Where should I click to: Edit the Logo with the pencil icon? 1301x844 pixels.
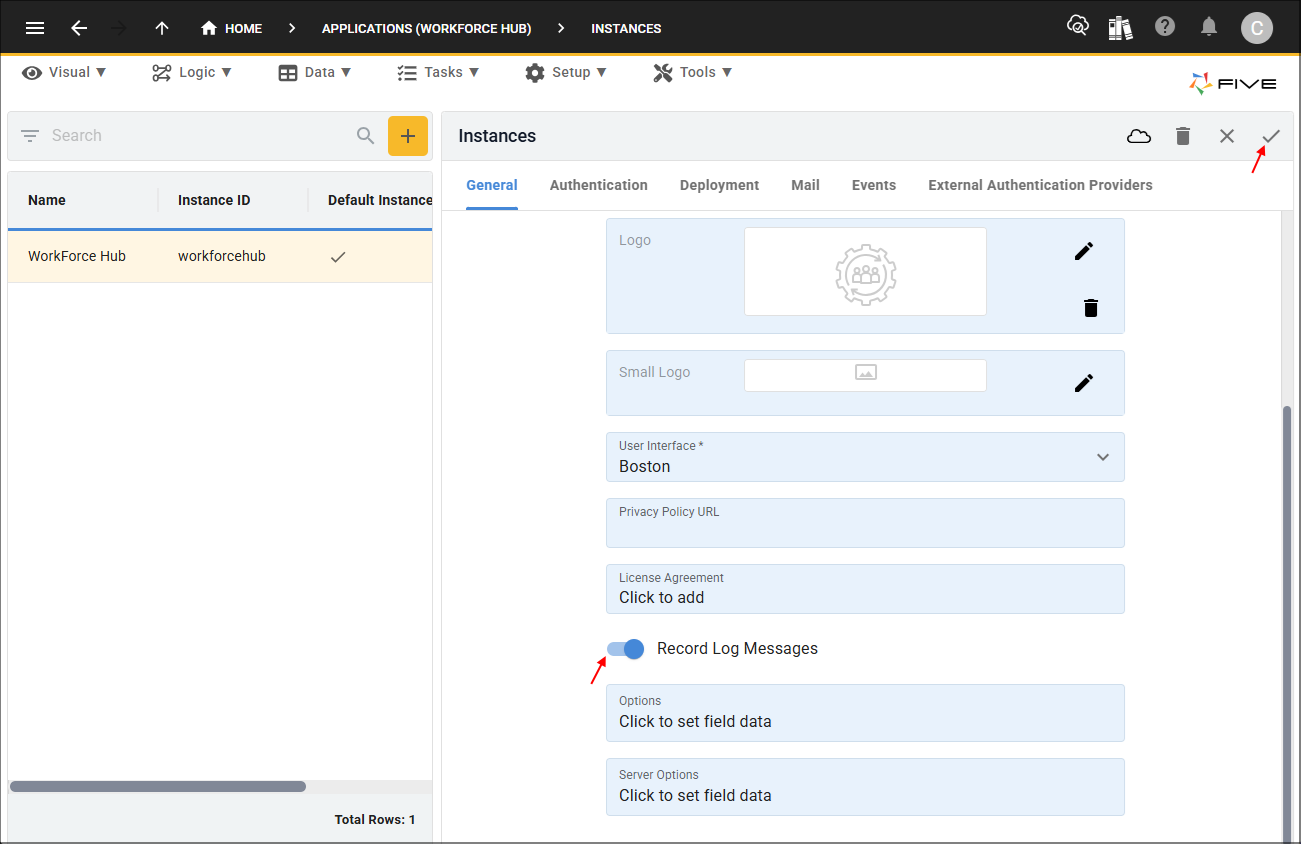1084,251
